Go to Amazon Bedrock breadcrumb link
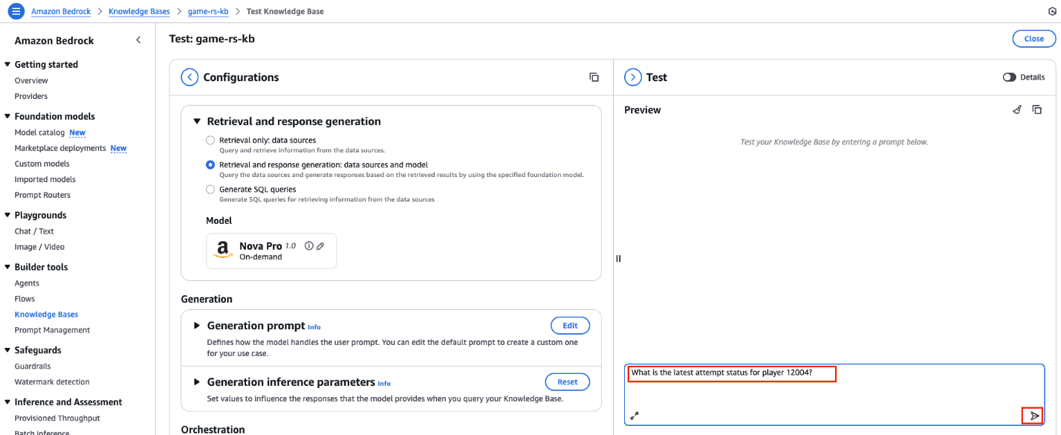The image size is (1061, 435). 61,12
